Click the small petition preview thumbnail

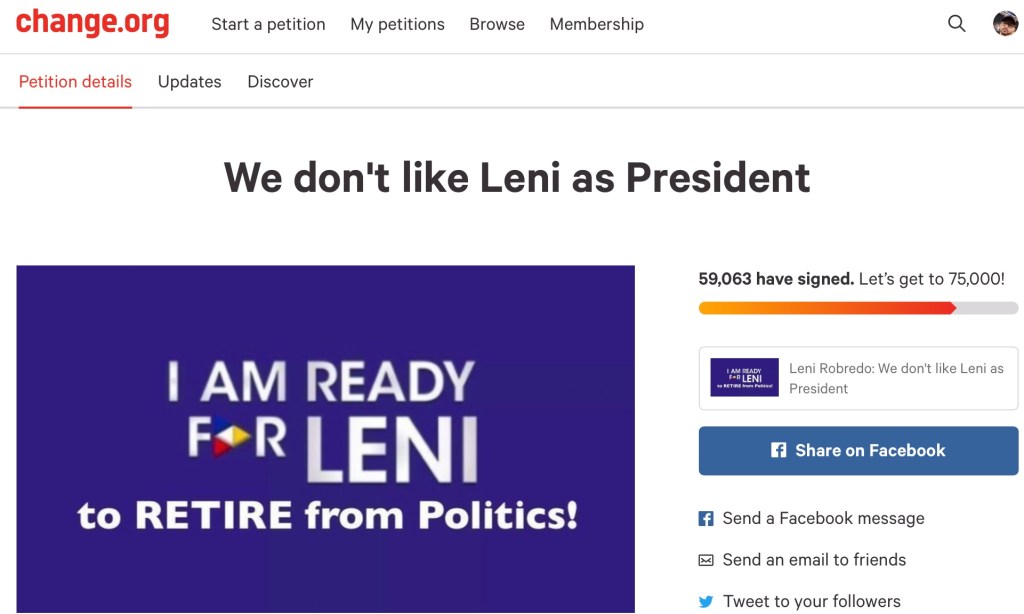(744, 378)
